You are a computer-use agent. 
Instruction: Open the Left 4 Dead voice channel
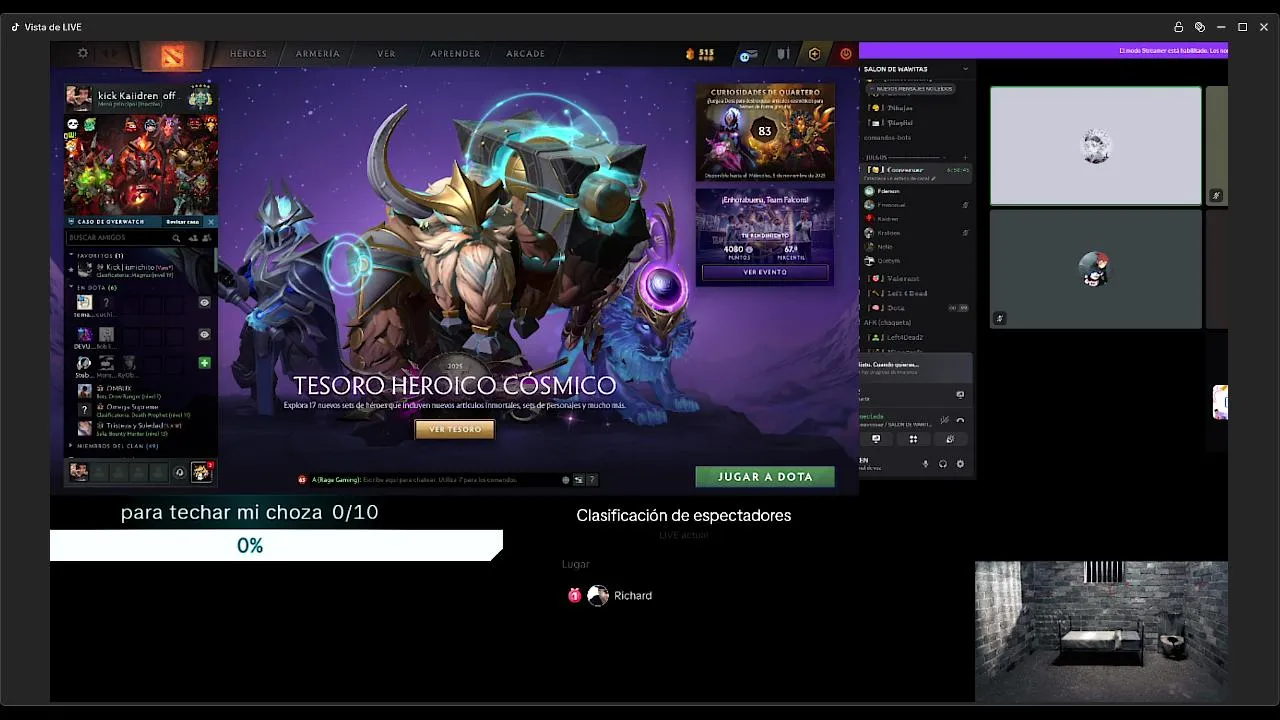pyautogui.click(x=907, y=293)
